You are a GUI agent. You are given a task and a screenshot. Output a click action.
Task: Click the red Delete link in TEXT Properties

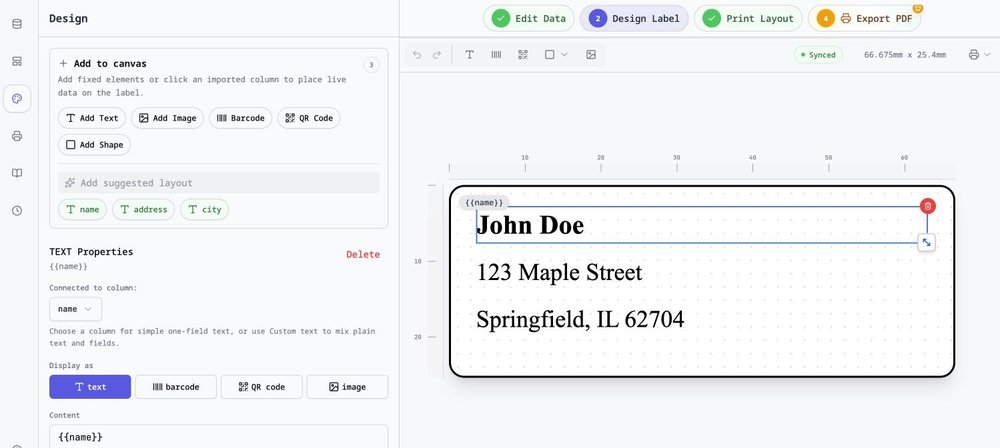pos(363,254)
